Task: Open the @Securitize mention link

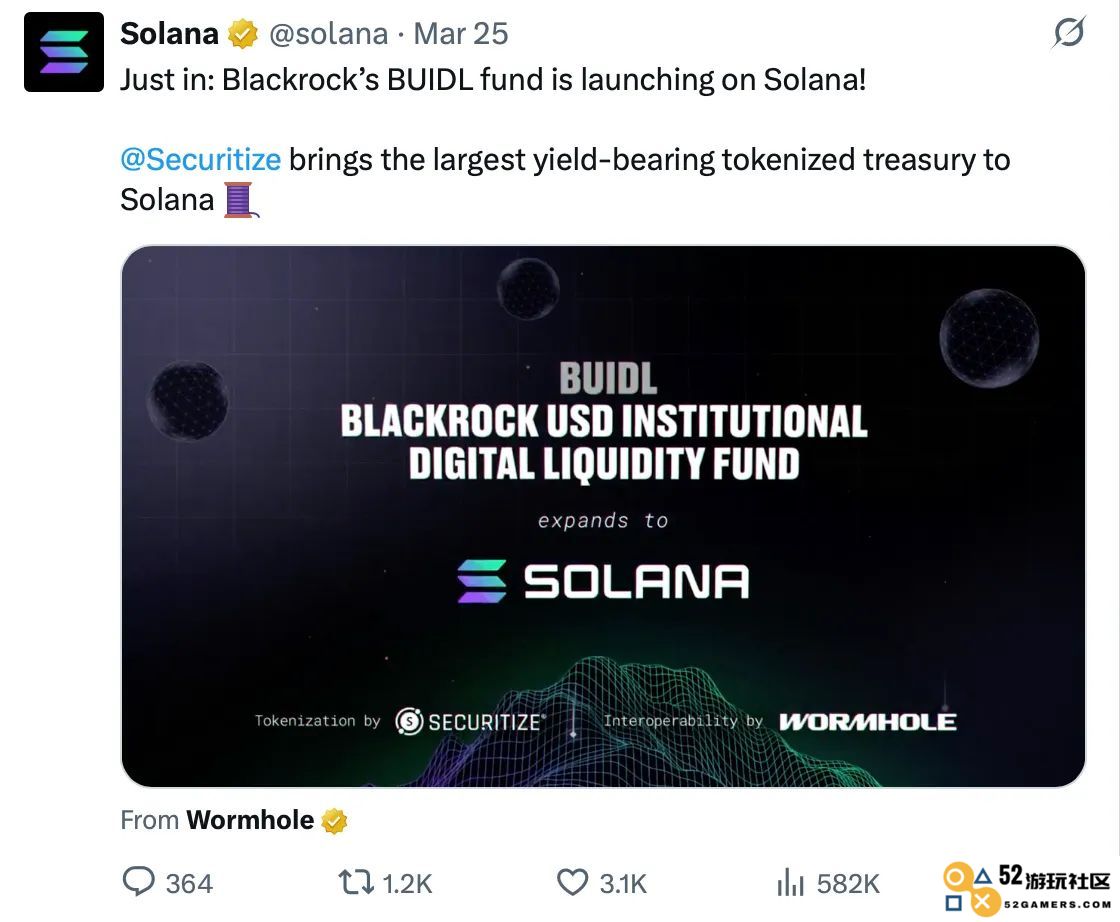Action: coord(201,159)
